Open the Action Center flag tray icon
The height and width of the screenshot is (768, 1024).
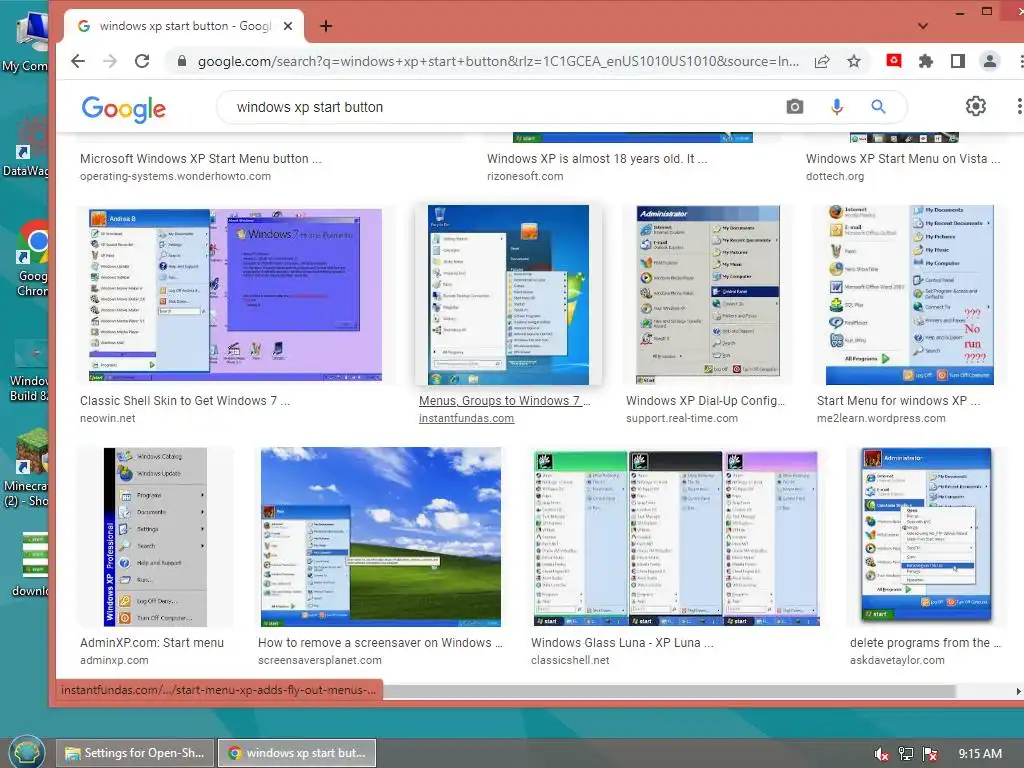click(931, 754)
